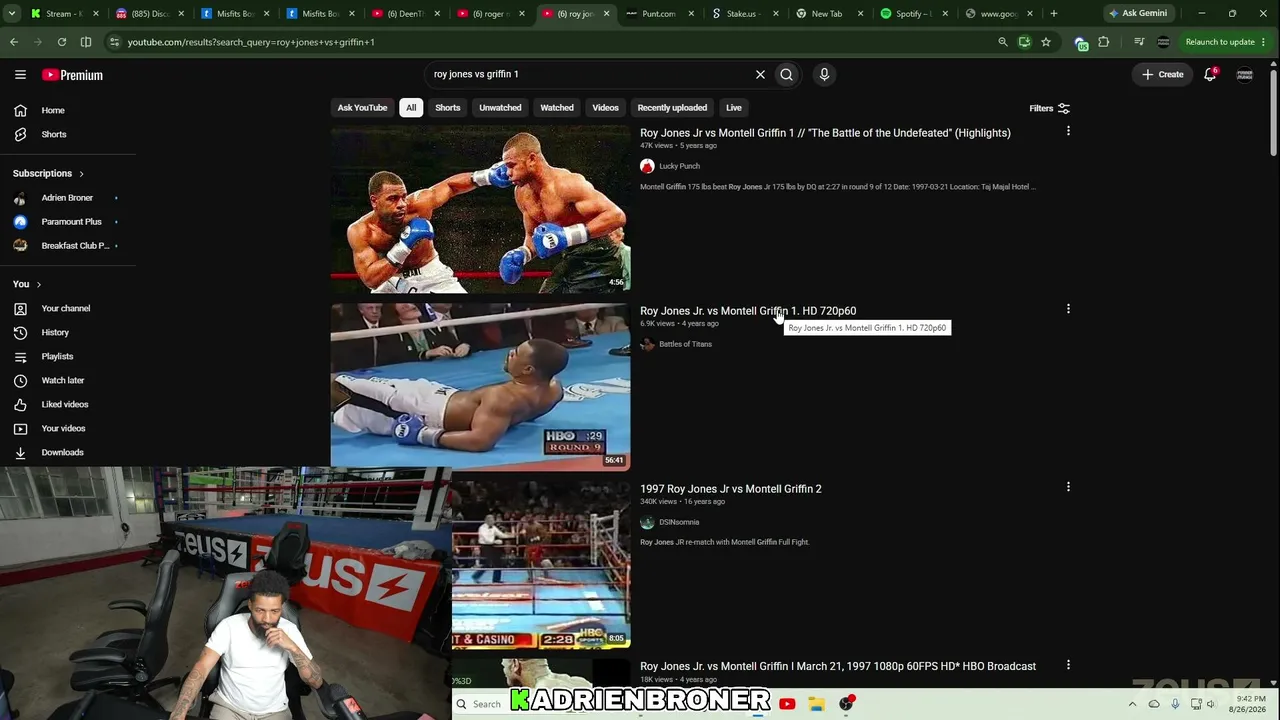Open the Battles of Titans channel link

pyautogui.click(x=685, y=344)
